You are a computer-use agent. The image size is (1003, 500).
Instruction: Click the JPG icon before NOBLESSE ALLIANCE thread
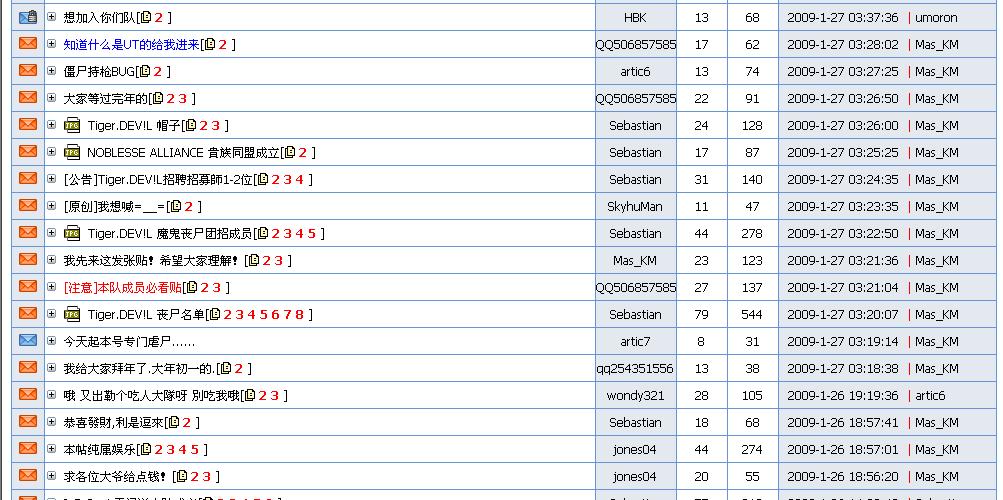[72, 152]
